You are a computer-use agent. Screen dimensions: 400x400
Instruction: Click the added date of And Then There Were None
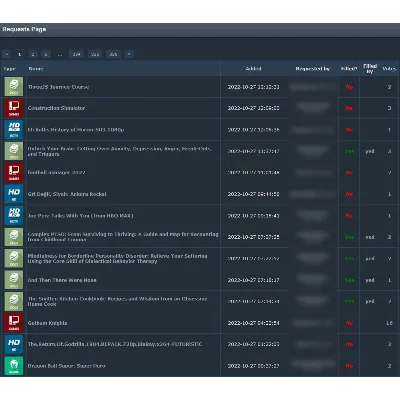(254, 280)
